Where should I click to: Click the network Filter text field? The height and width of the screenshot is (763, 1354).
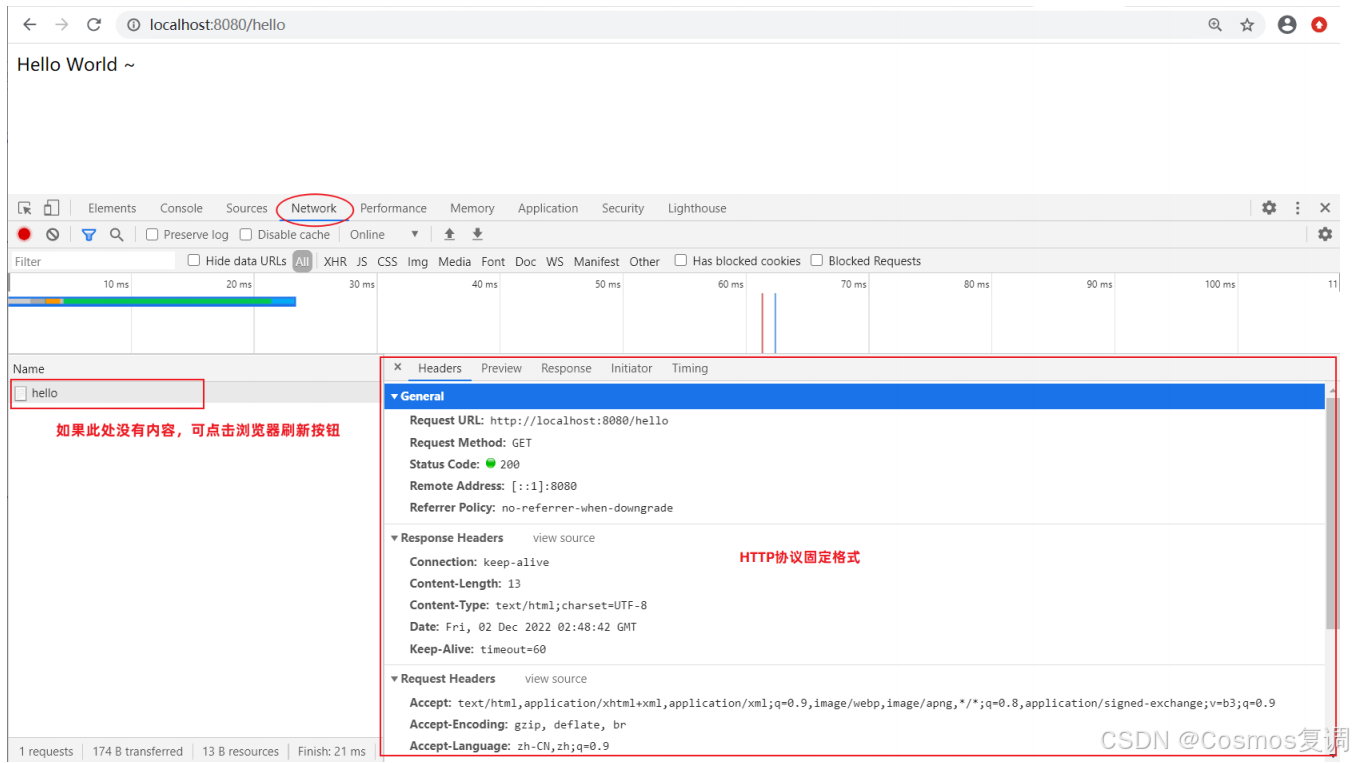click(x=93, y=261)
